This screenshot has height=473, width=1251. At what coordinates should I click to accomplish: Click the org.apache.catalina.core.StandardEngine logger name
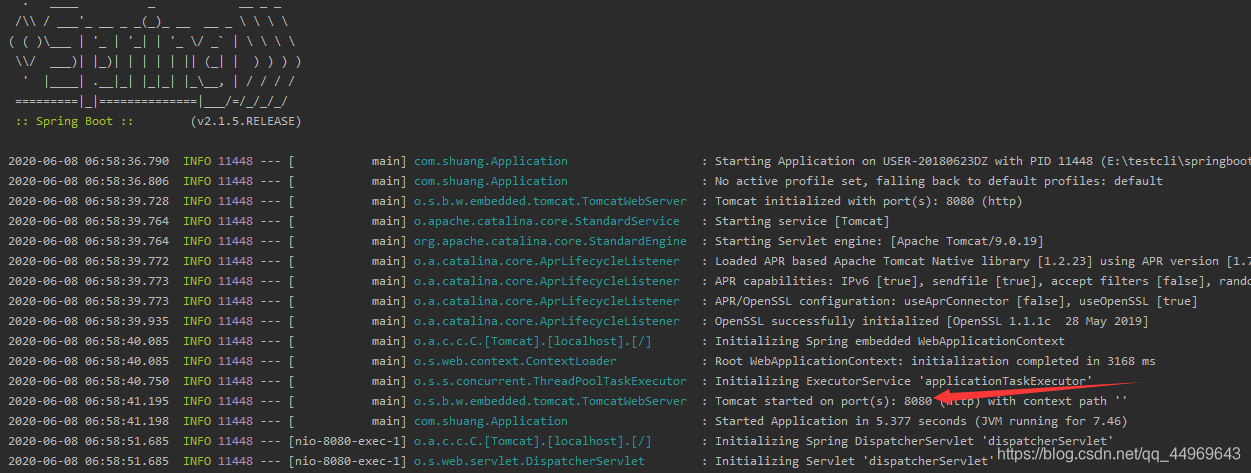click(x=550, y=241)
